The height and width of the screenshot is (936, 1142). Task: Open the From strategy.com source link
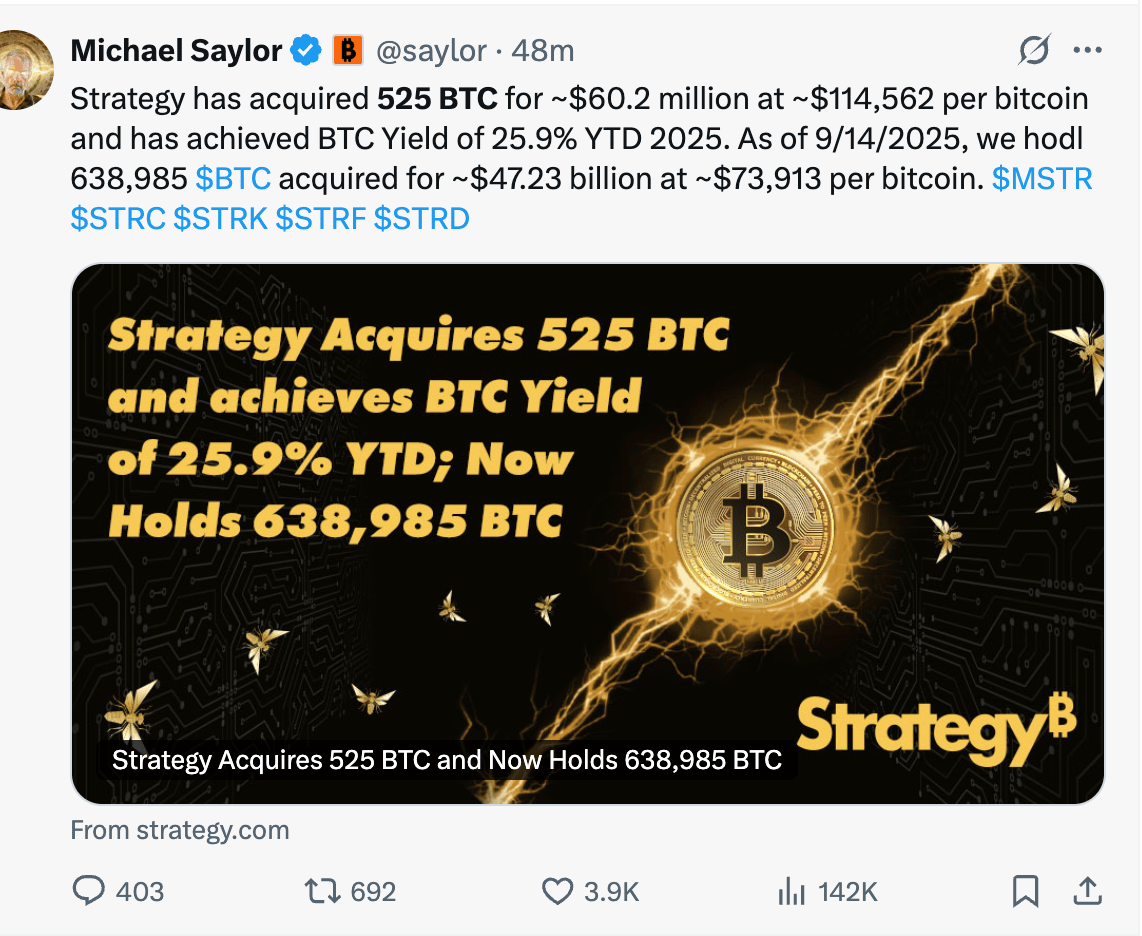(180, 830)
